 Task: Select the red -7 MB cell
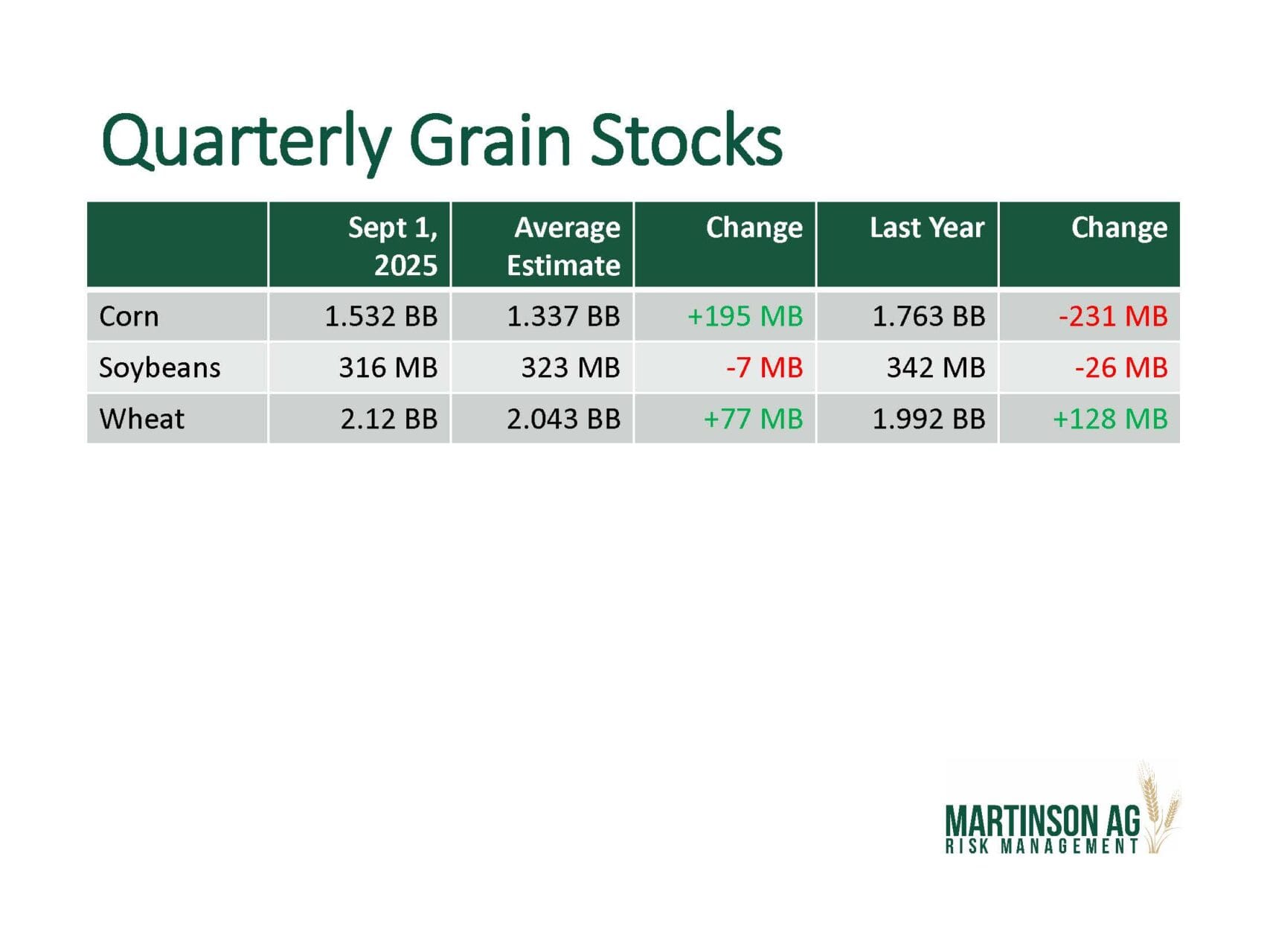pos(764,368)
